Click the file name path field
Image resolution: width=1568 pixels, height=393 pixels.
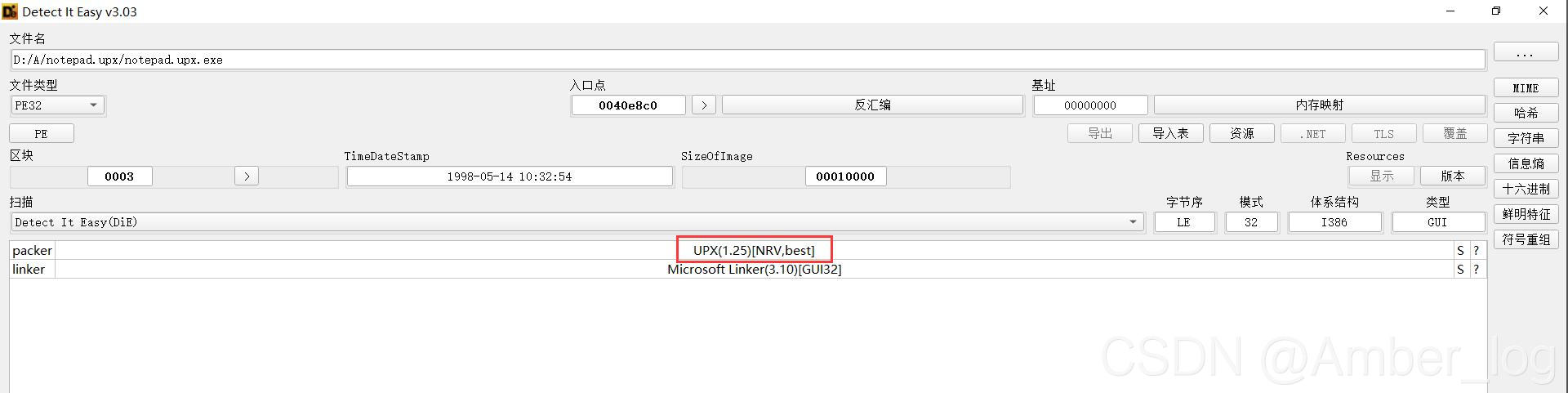coord(747,60)
